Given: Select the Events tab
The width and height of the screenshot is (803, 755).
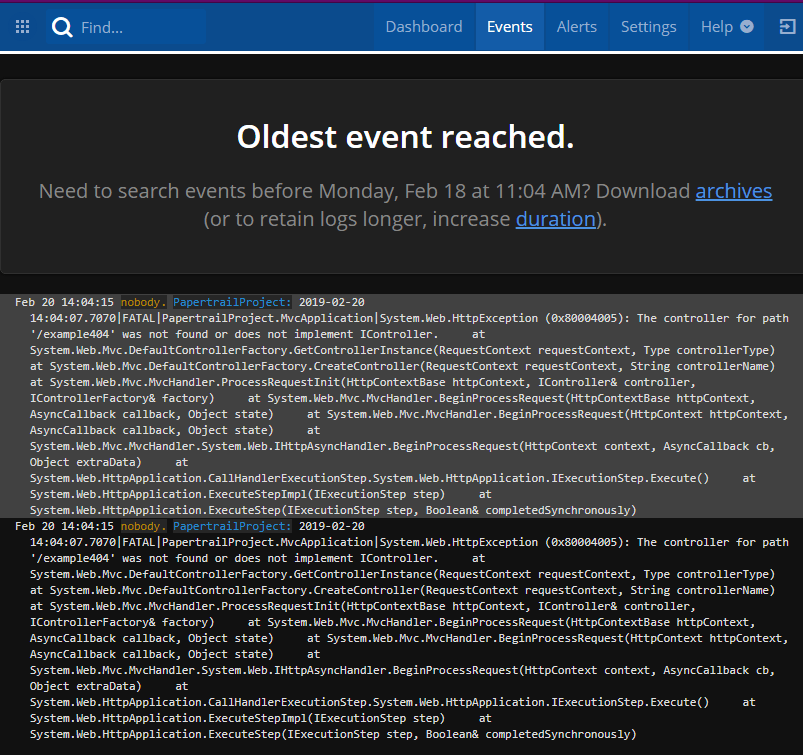Looking at the screenshot, I should coord(509,27).
